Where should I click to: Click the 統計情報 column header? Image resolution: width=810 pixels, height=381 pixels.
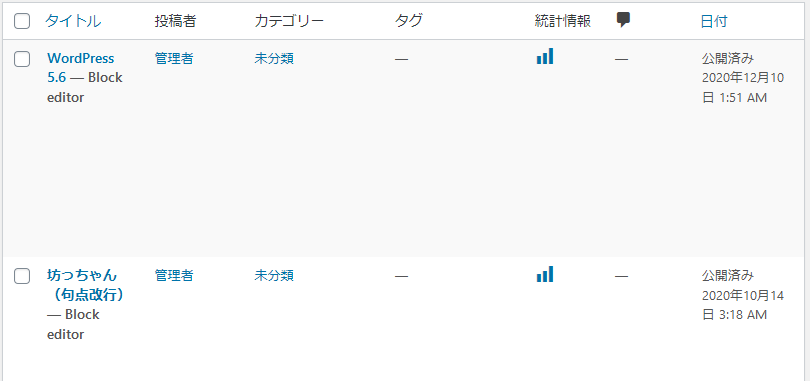(563, 21)
